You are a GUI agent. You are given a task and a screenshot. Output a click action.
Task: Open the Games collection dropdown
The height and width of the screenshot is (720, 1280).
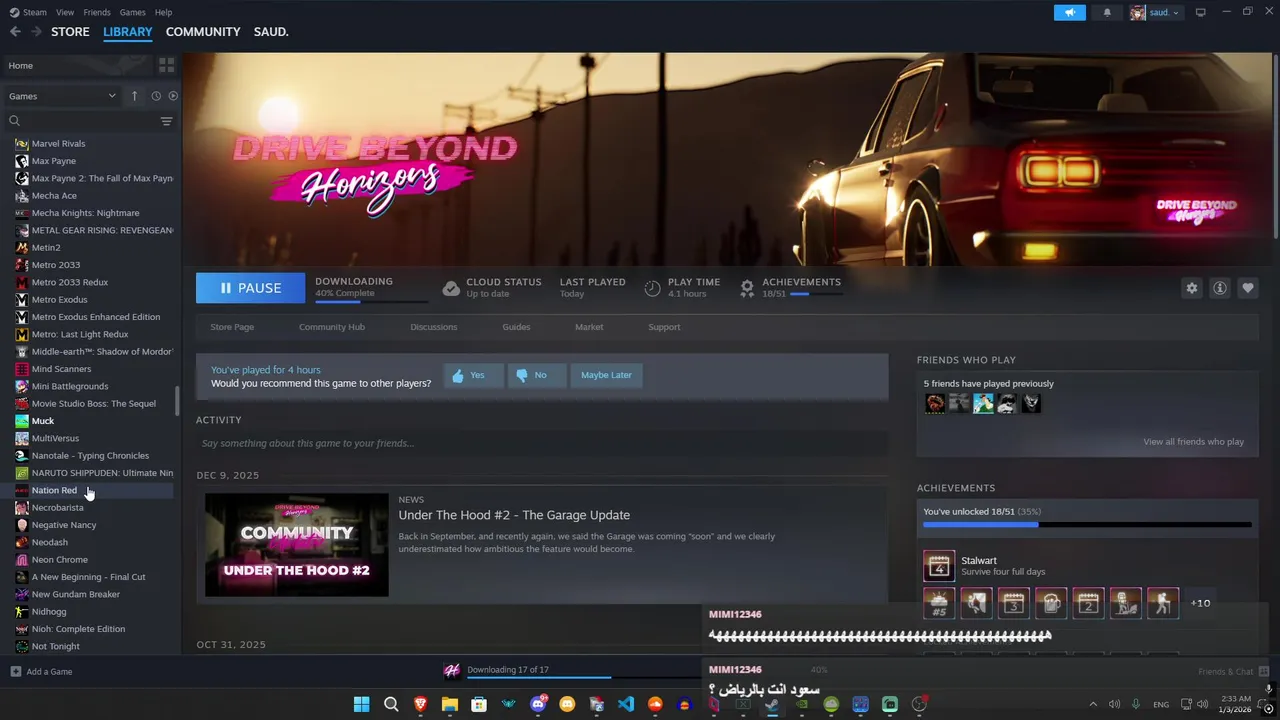62,96
